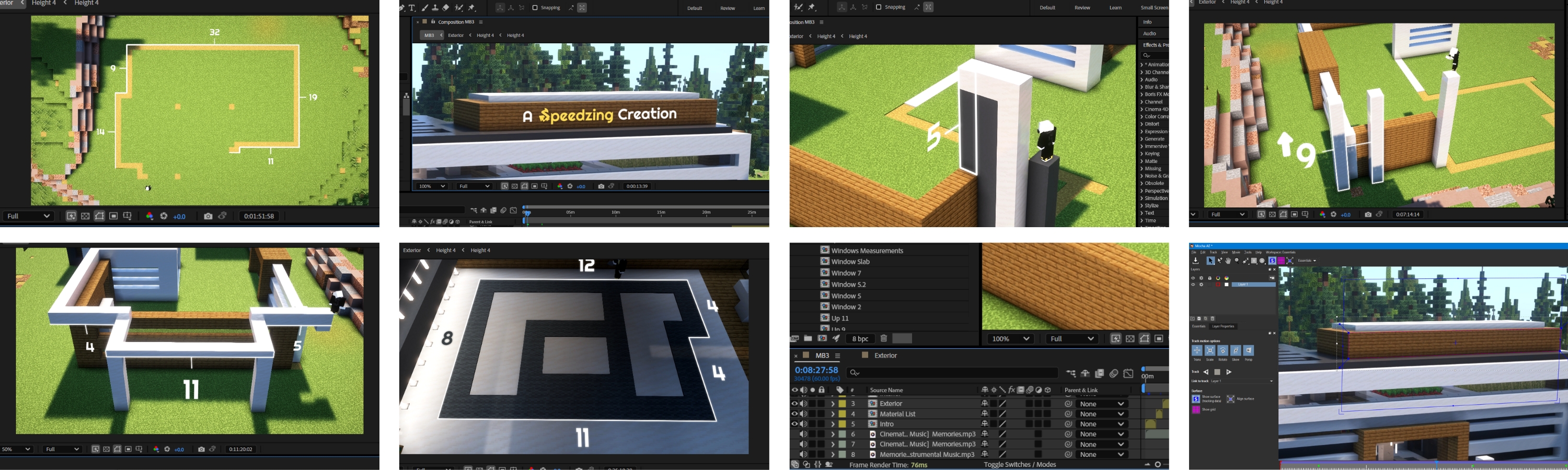Open Mocha AE File menu
The image size is (1568, 470).
tap(1194, 252)
